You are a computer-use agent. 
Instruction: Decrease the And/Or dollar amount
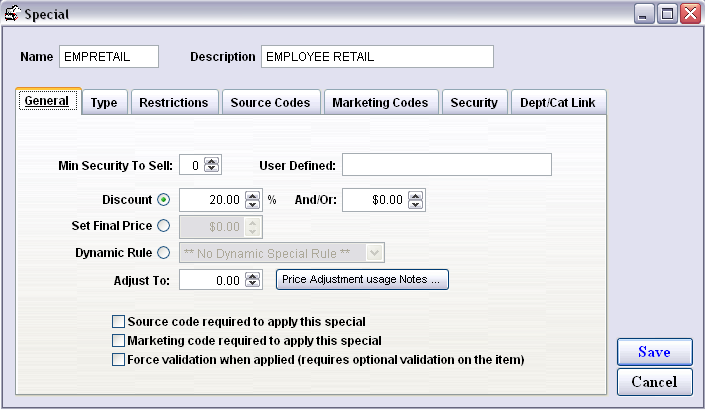point(415,204)
